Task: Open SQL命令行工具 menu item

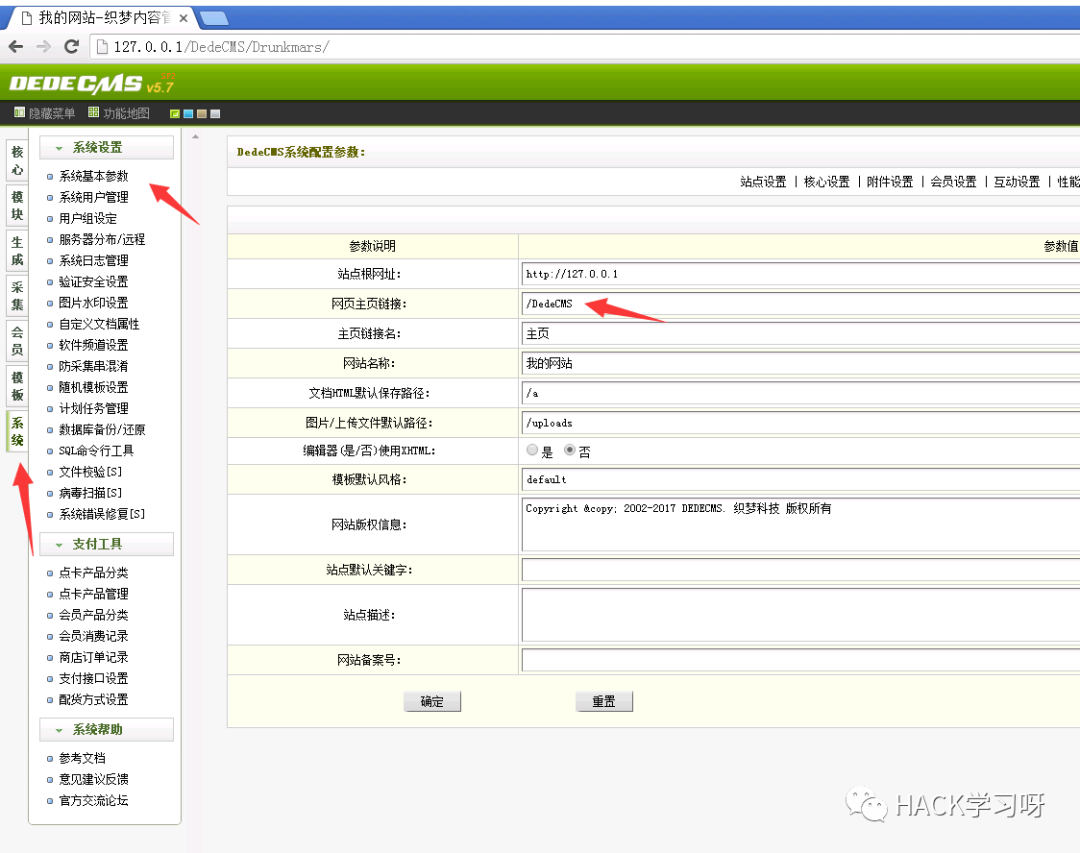Action: point(96,451)
